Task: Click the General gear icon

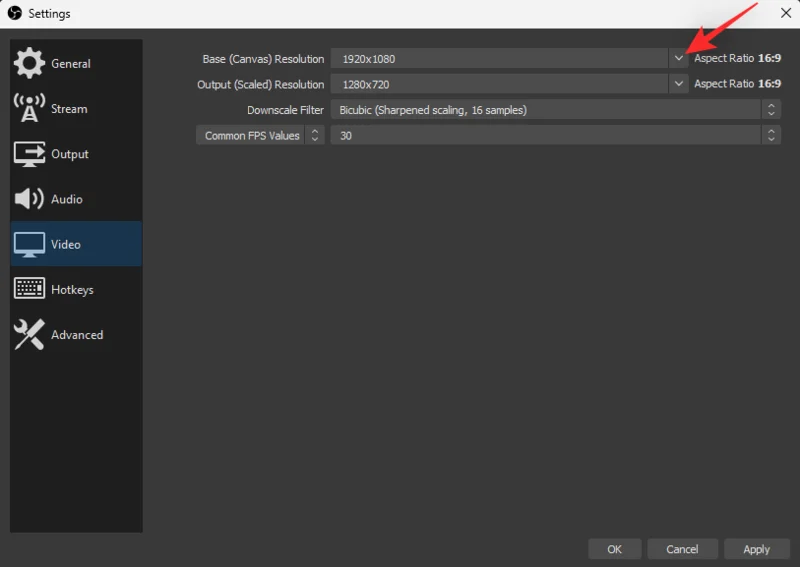Action: pyautogui.click(x=29, y=63)
